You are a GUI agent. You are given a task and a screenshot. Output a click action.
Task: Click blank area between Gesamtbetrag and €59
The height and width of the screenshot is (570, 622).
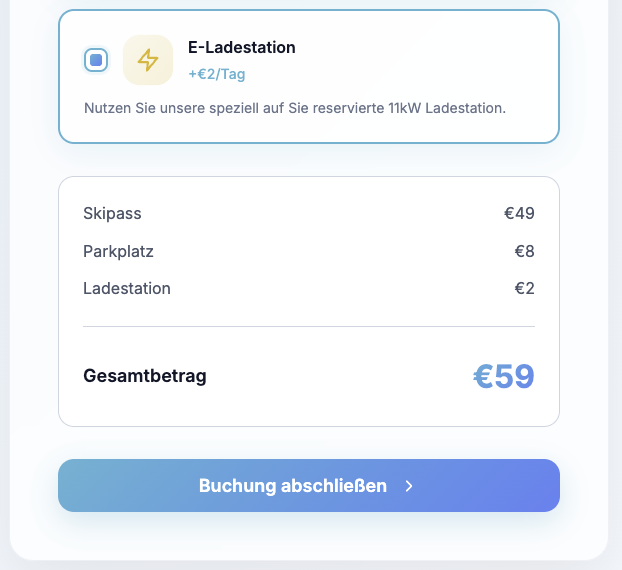point(340,376)
